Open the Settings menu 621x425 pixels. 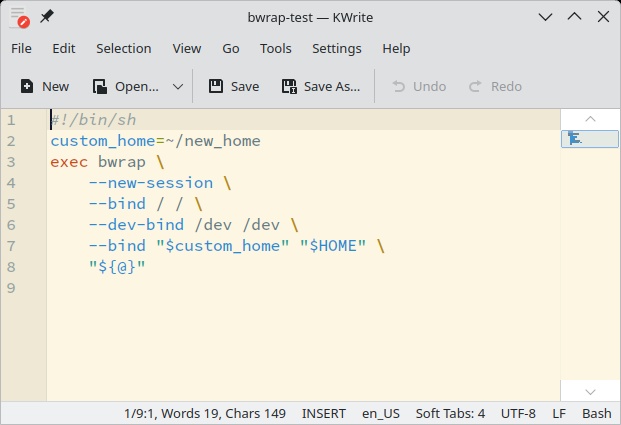[337, 49]
